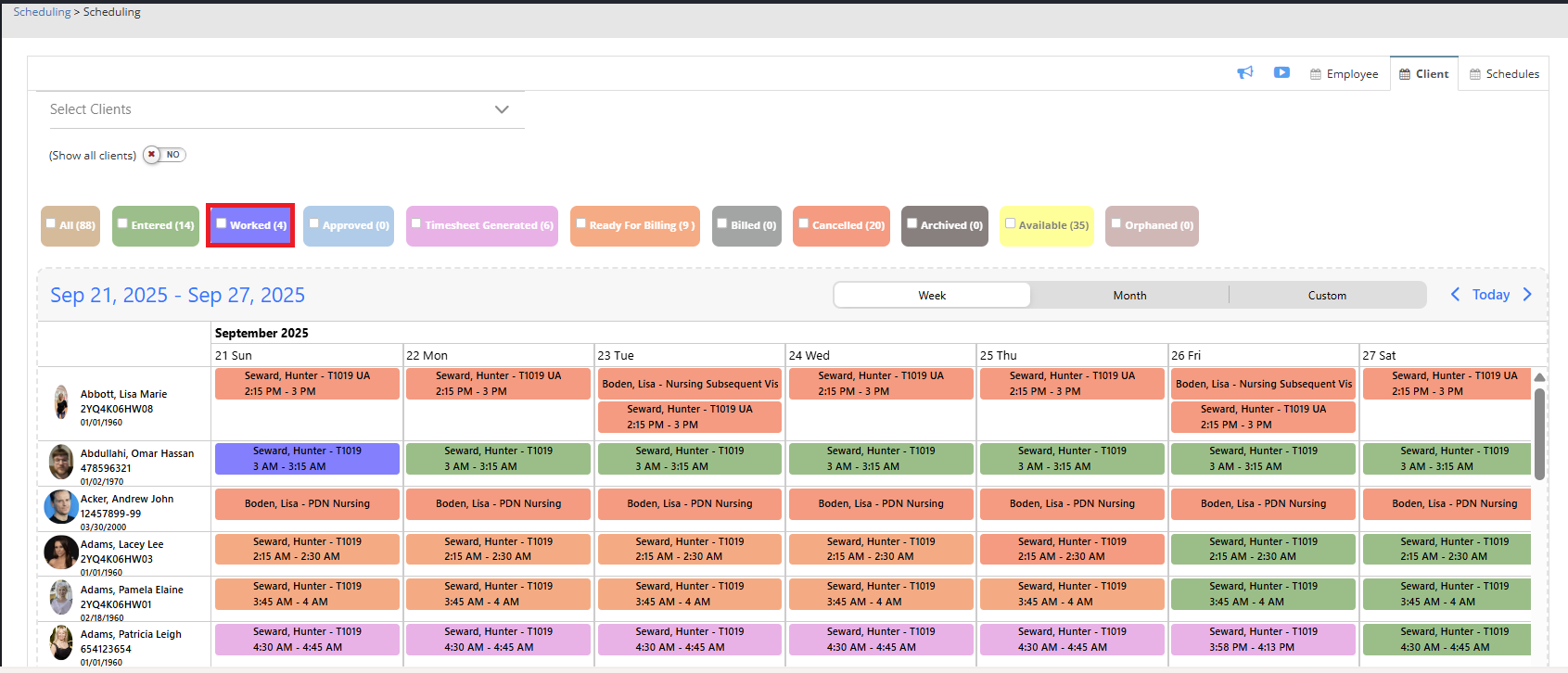Viewport: 1568px width, 673px height.
Task: Switch calendar to Month view
Action: tap(1129, 296)
